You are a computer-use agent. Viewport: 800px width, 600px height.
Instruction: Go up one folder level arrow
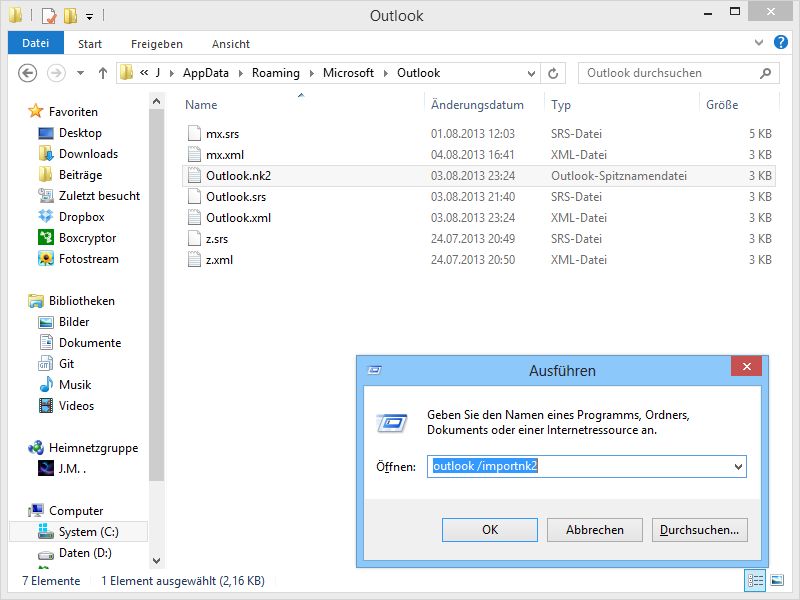point(103,73)
